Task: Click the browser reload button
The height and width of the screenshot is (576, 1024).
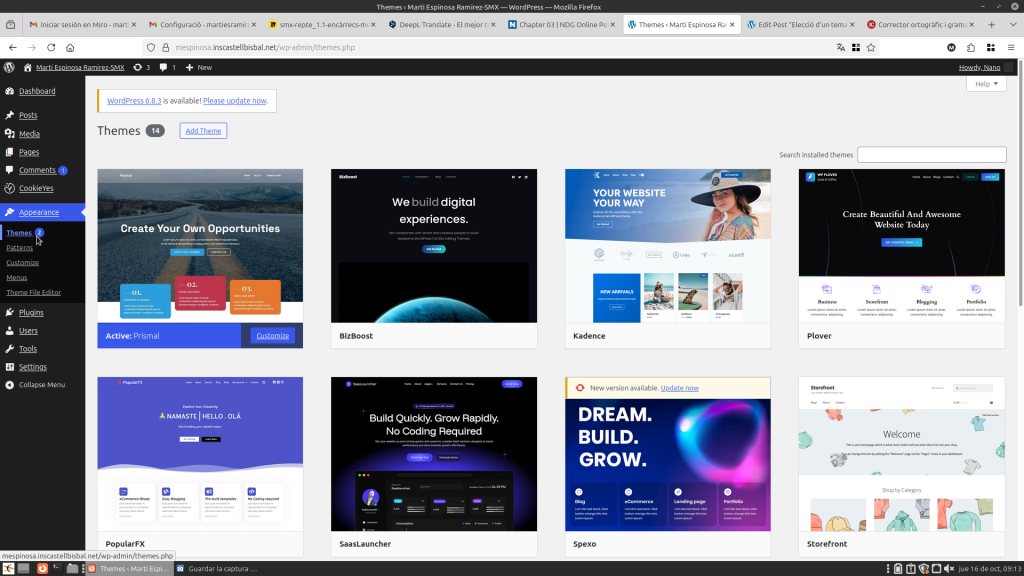Action: click(x=50, y=47)
